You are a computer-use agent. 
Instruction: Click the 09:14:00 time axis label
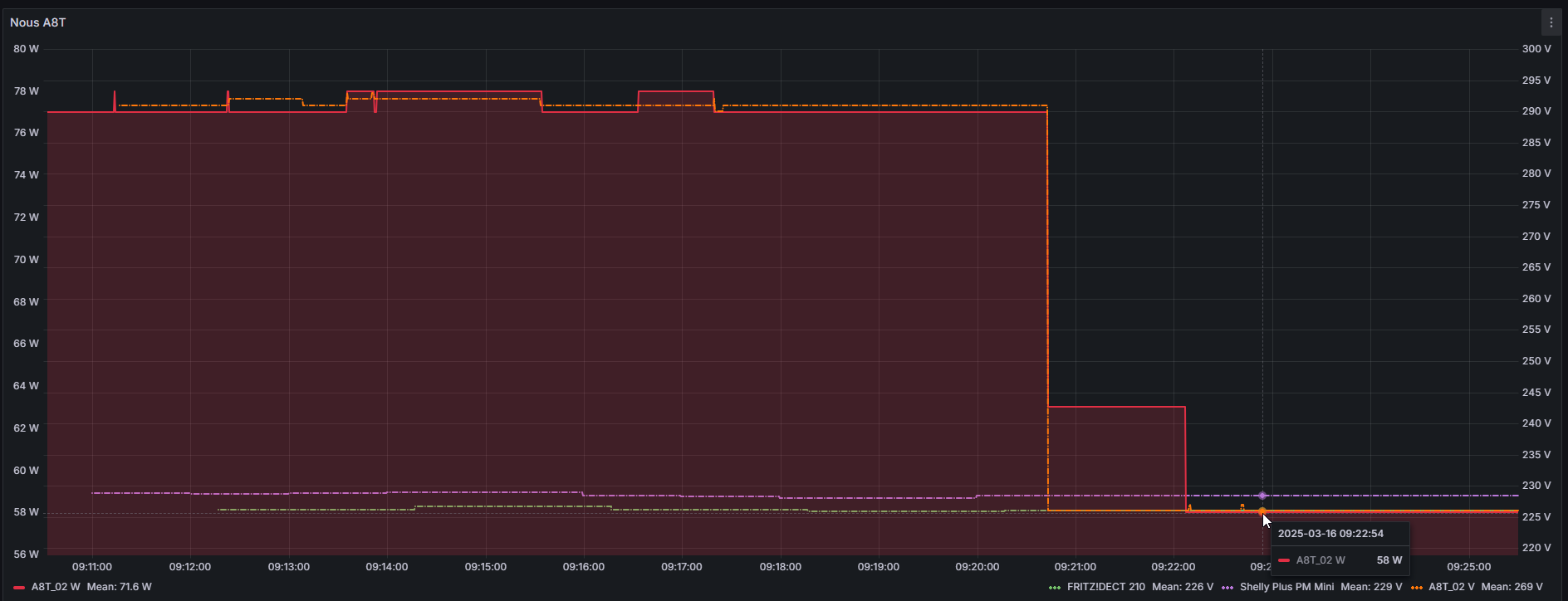pos(387,567)
